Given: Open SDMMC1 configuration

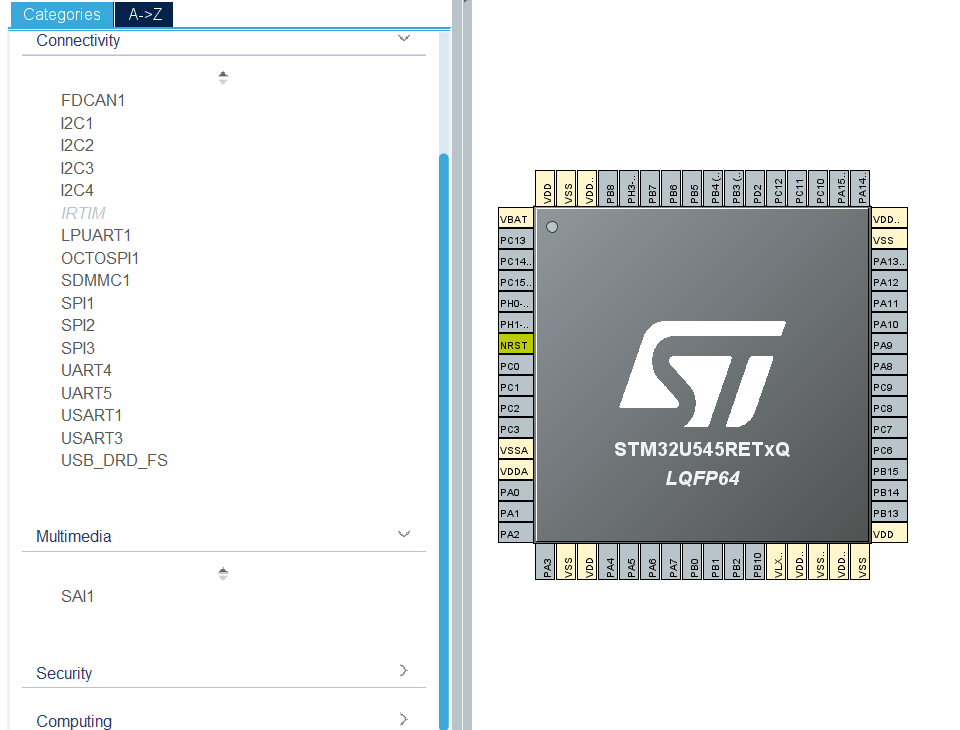Looking at the screenshot, I should pos(96,280).
